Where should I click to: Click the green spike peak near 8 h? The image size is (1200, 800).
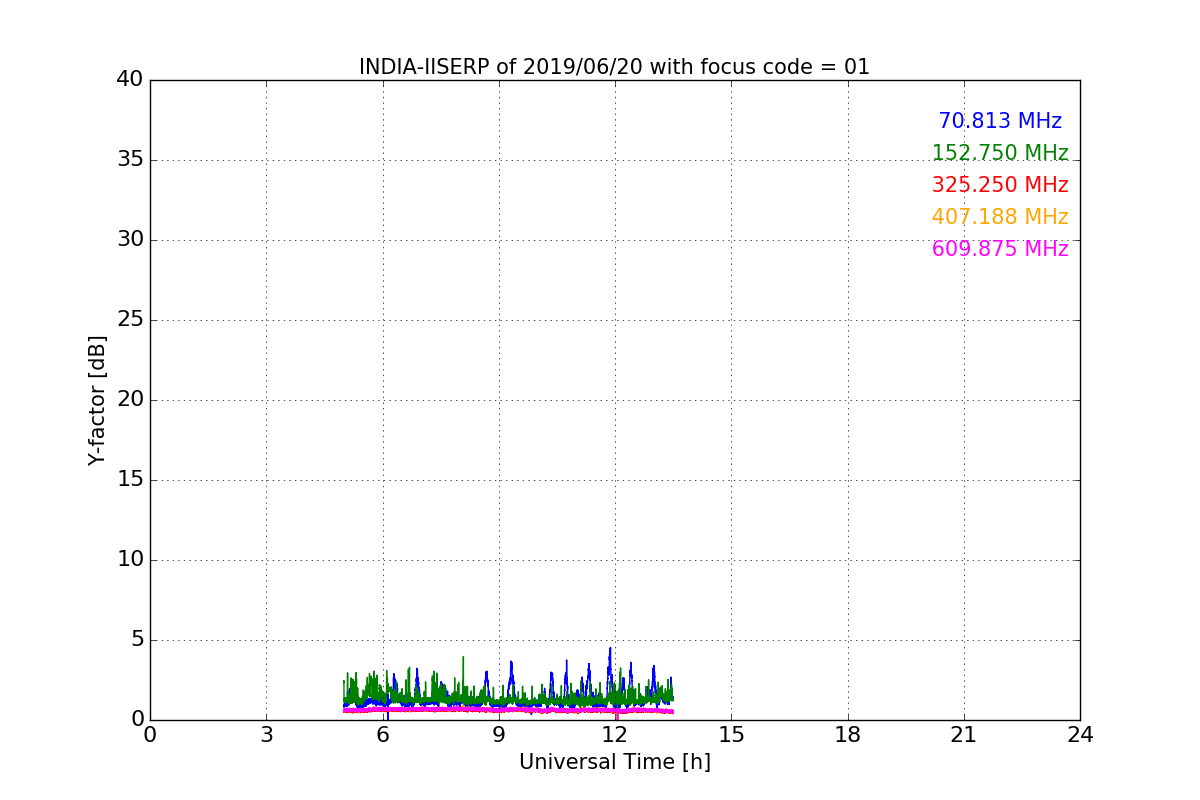463,658
